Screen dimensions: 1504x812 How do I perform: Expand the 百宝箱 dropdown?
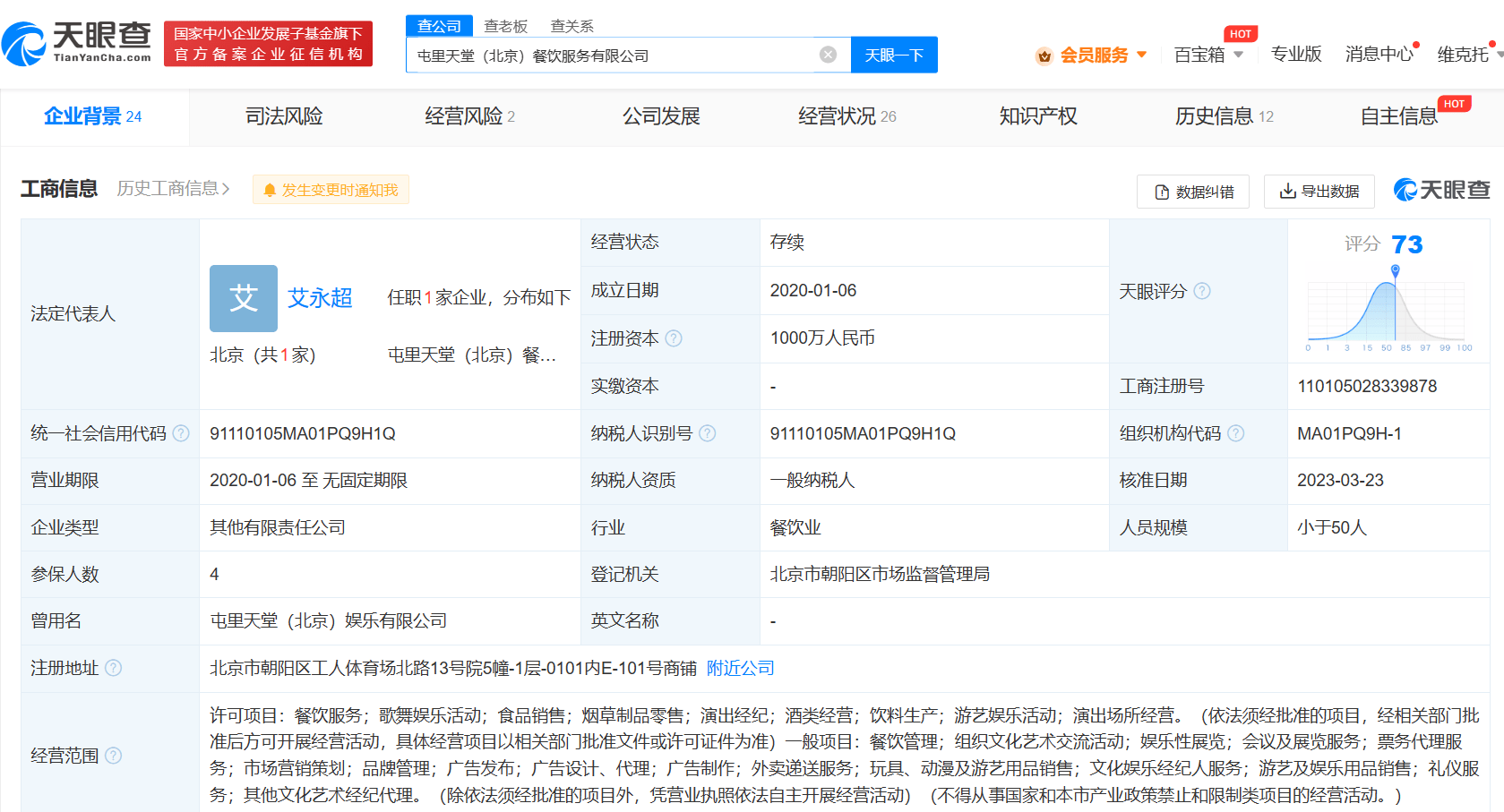pyautogui.click(x=1238, y=55)
